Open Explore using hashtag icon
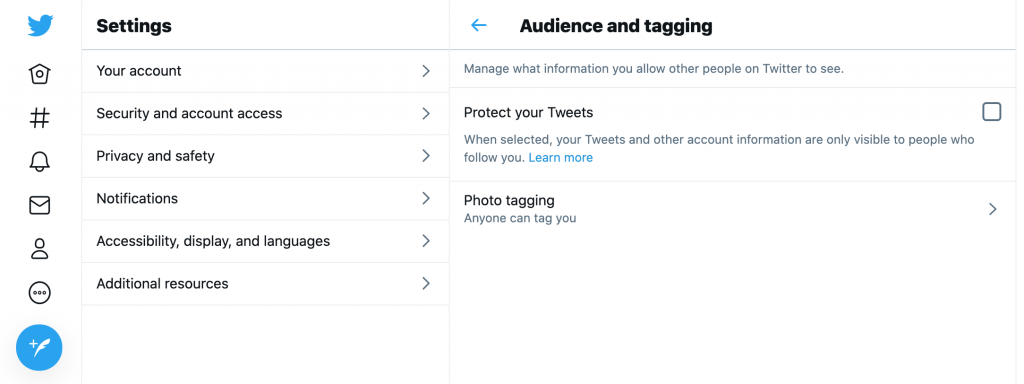1024x384 pixels. click(x=40, y=118)
